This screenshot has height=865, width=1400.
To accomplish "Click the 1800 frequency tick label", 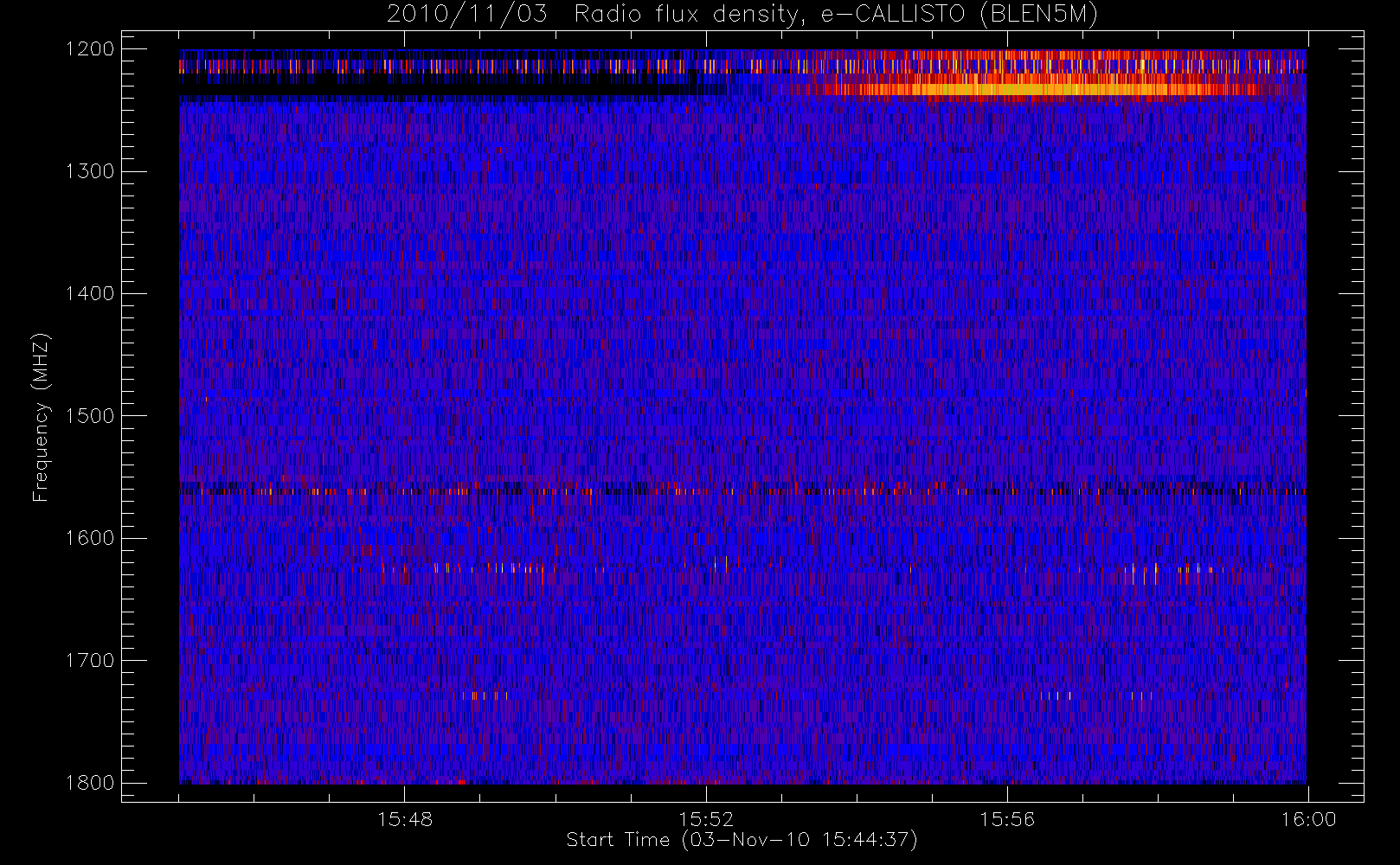I will 90,783.
